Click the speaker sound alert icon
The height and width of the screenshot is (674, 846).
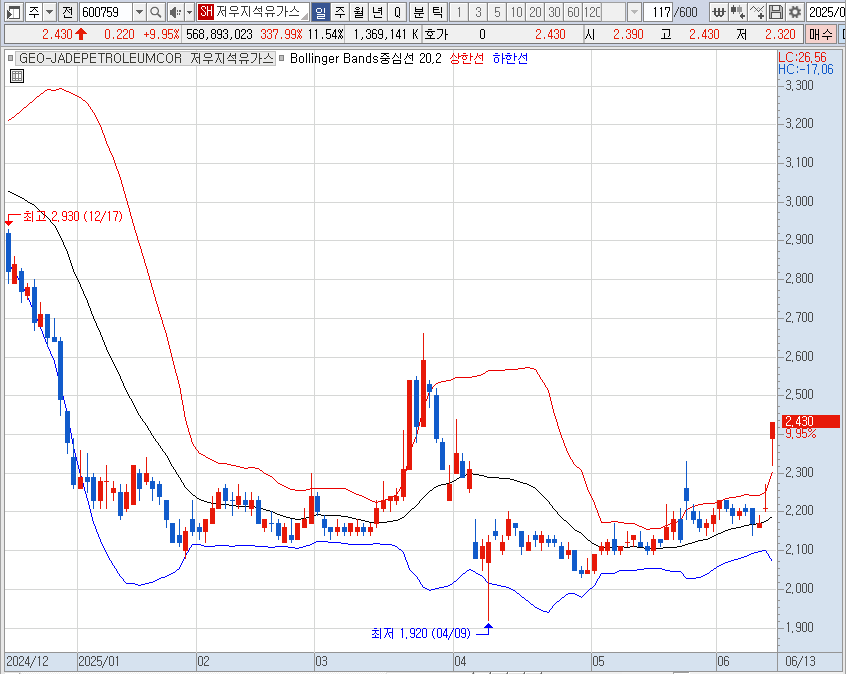point(174,12)
